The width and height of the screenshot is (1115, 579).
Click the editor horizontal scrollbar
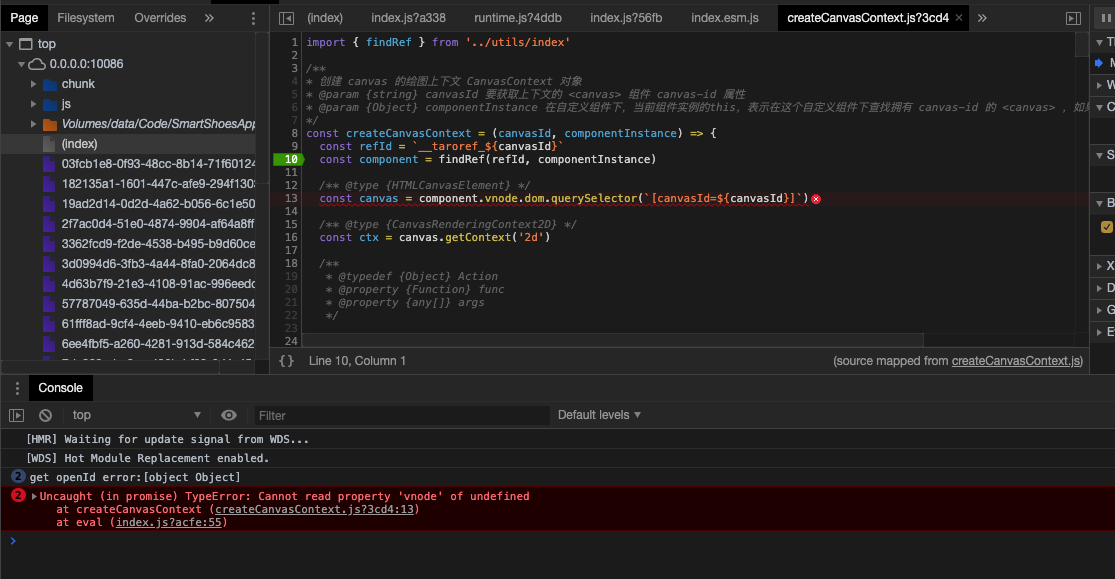pos(613,340)
